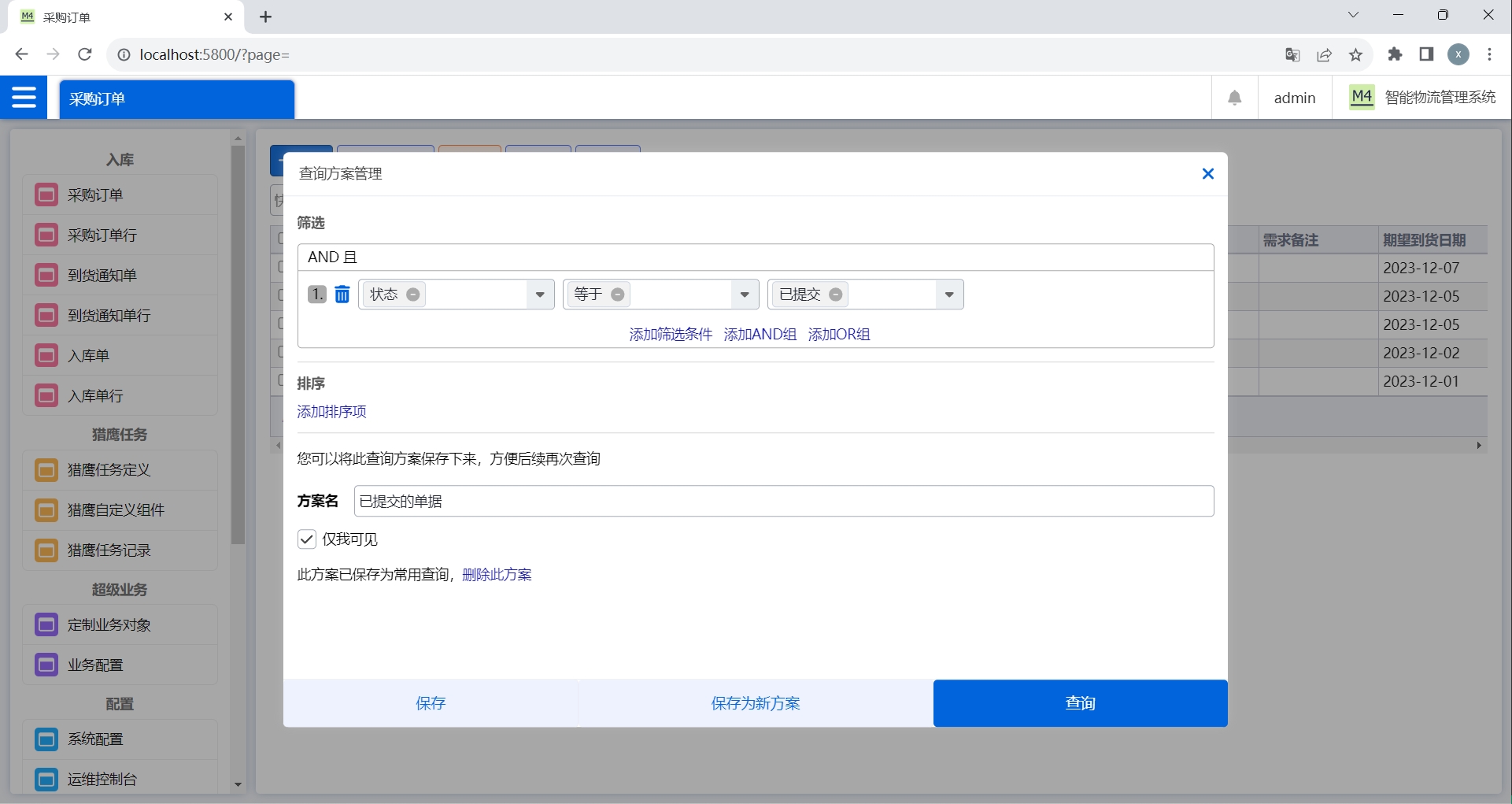The width and height of the screenshot is (1512, 804).
Task: Open browser three-dot menu
Action: [1489, 54]
